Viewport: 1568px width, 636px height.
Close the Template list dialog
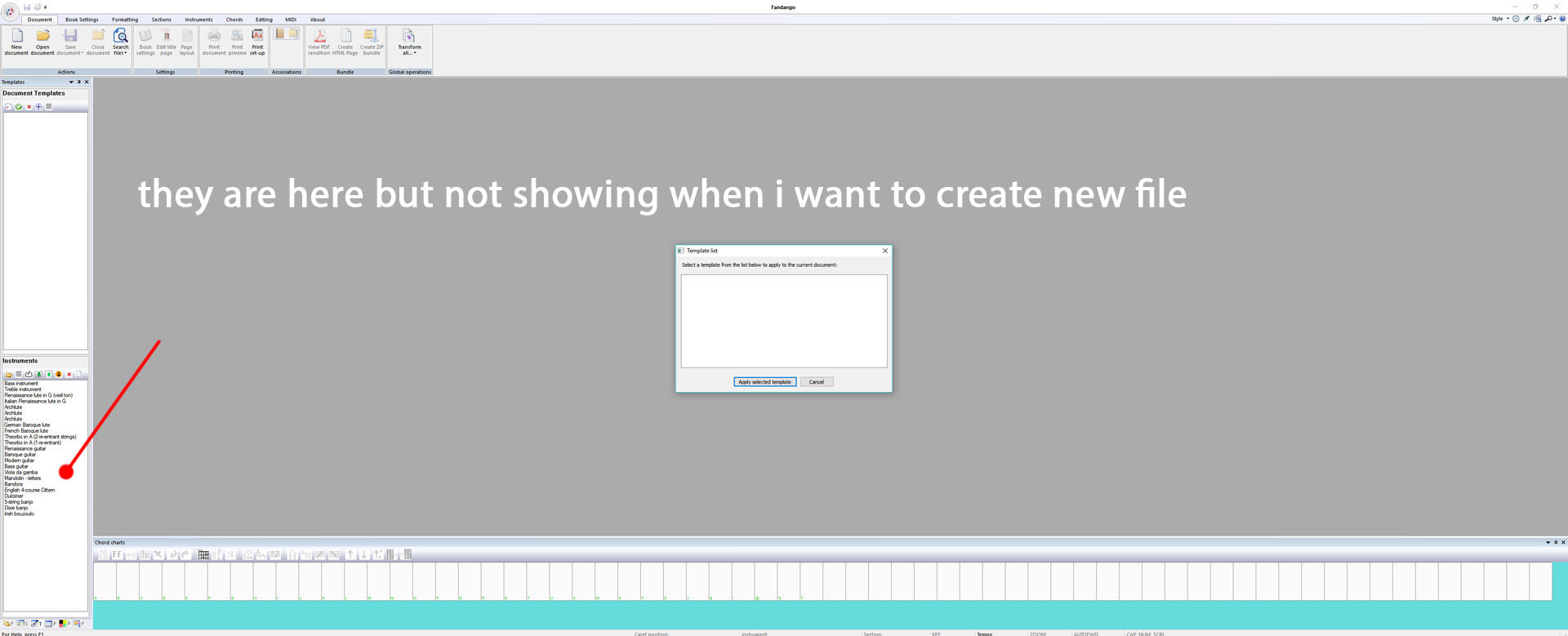coord(884,251)
